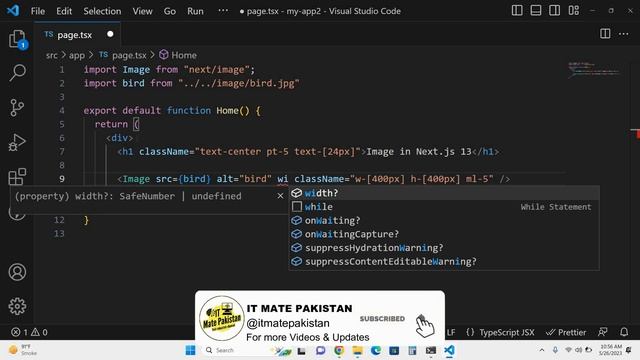Open the Explorer view in activity bar
Image resolution: width=640 pixels, height=360 pixels.
click(x=17, y=39)
